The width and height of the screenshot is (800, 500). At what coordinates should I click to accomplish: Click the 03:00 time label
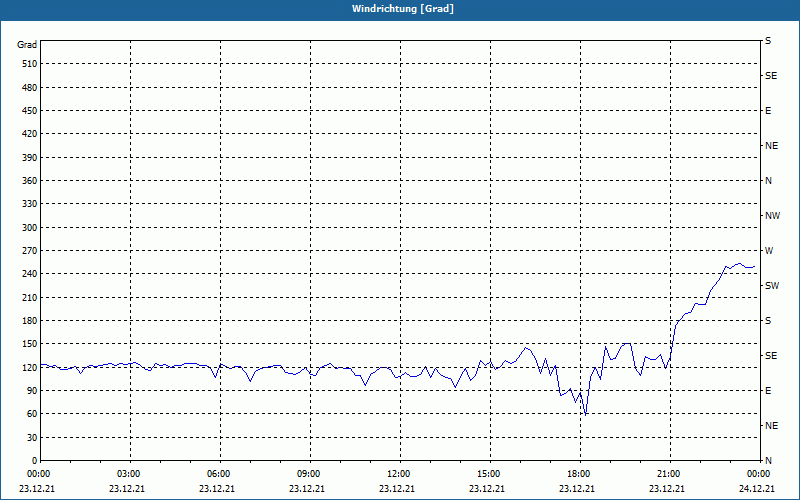click(130, 474)
